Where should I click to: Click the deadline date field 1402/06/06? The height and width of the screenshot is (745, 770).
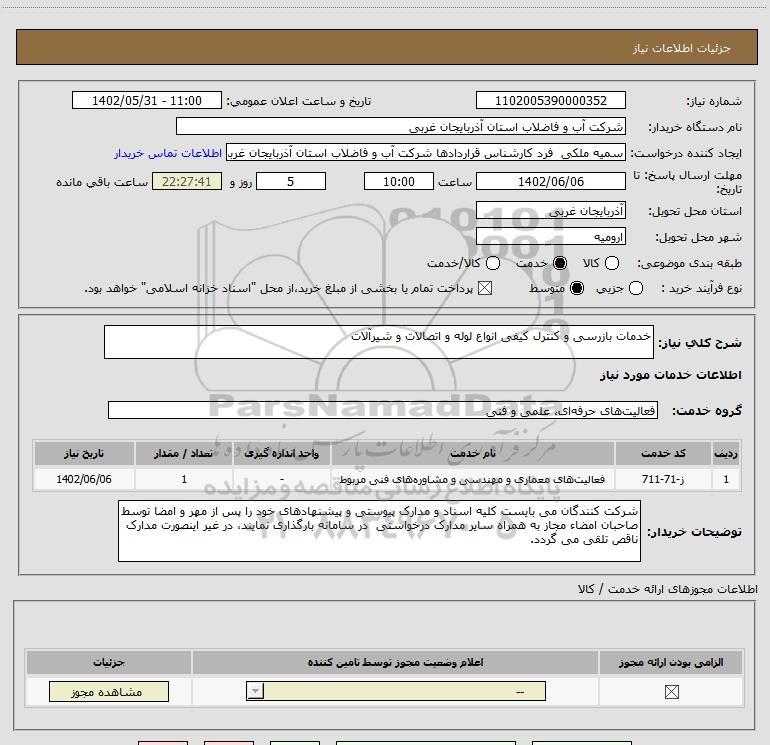550,182
